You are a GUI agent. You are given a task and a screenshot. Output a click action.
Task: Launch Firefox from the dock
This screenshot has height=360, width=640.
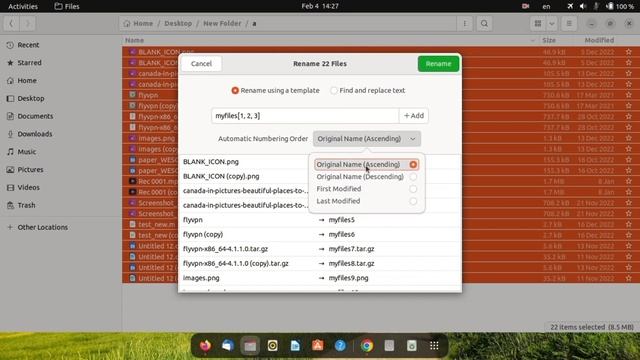click(x=205, y=346)
